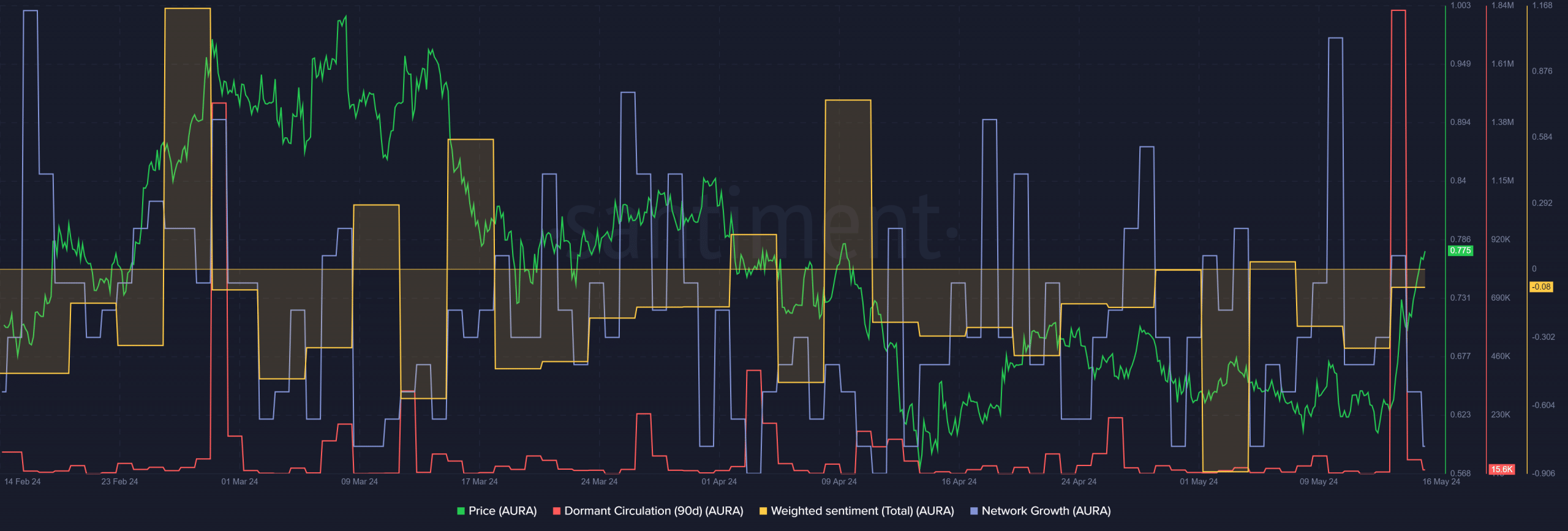Toggle the Dormant Circulation (90d) (AURA) legend label

[654, 511]
